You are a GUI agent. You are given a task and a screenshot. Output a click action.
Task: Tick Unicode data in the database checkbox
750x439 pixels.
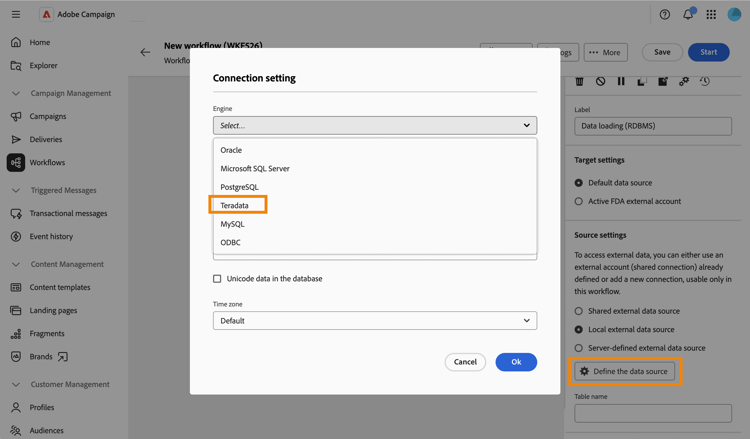pyautogui.click(x=217, y=279)
